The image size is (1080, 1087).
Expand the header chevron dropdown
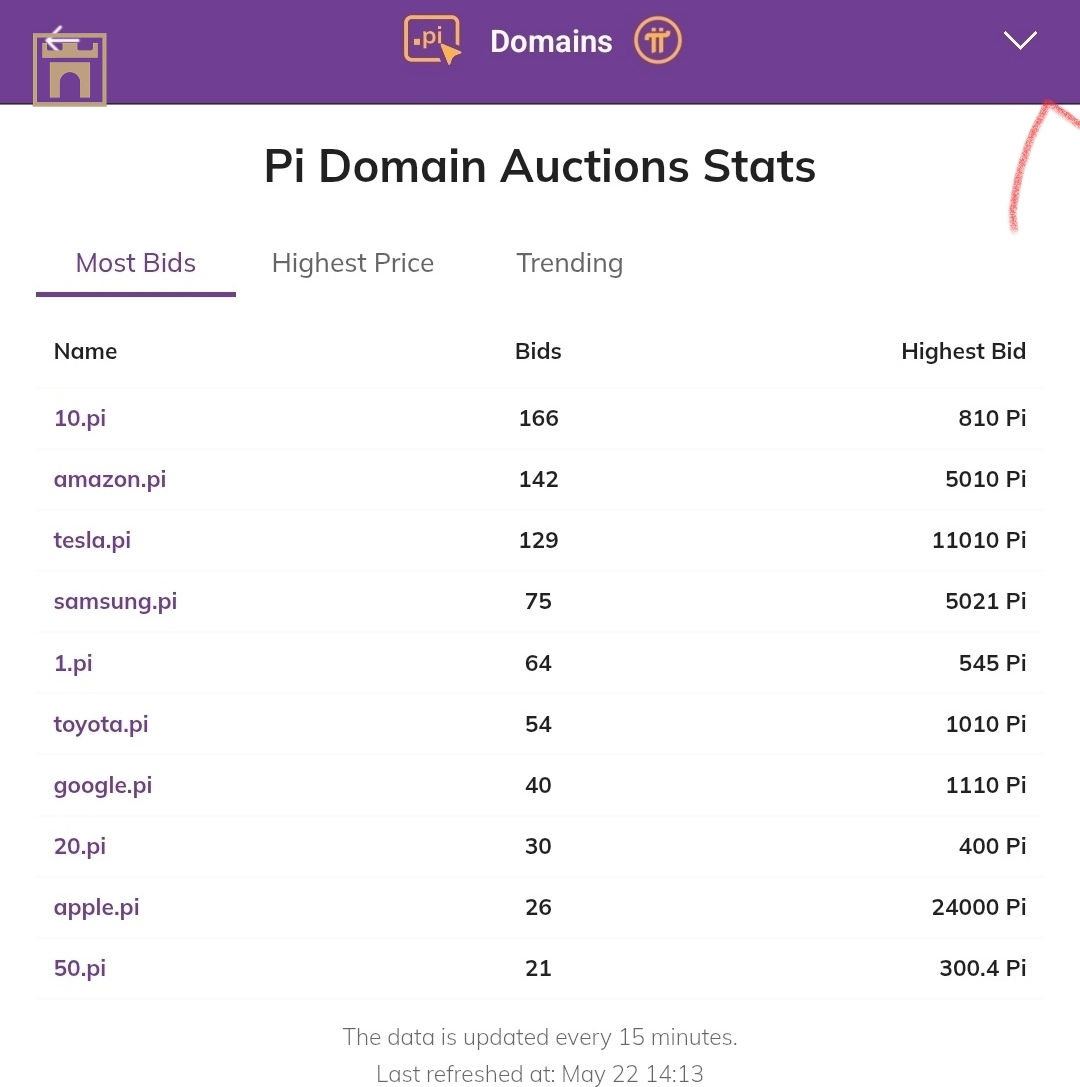pos(1020,40)
